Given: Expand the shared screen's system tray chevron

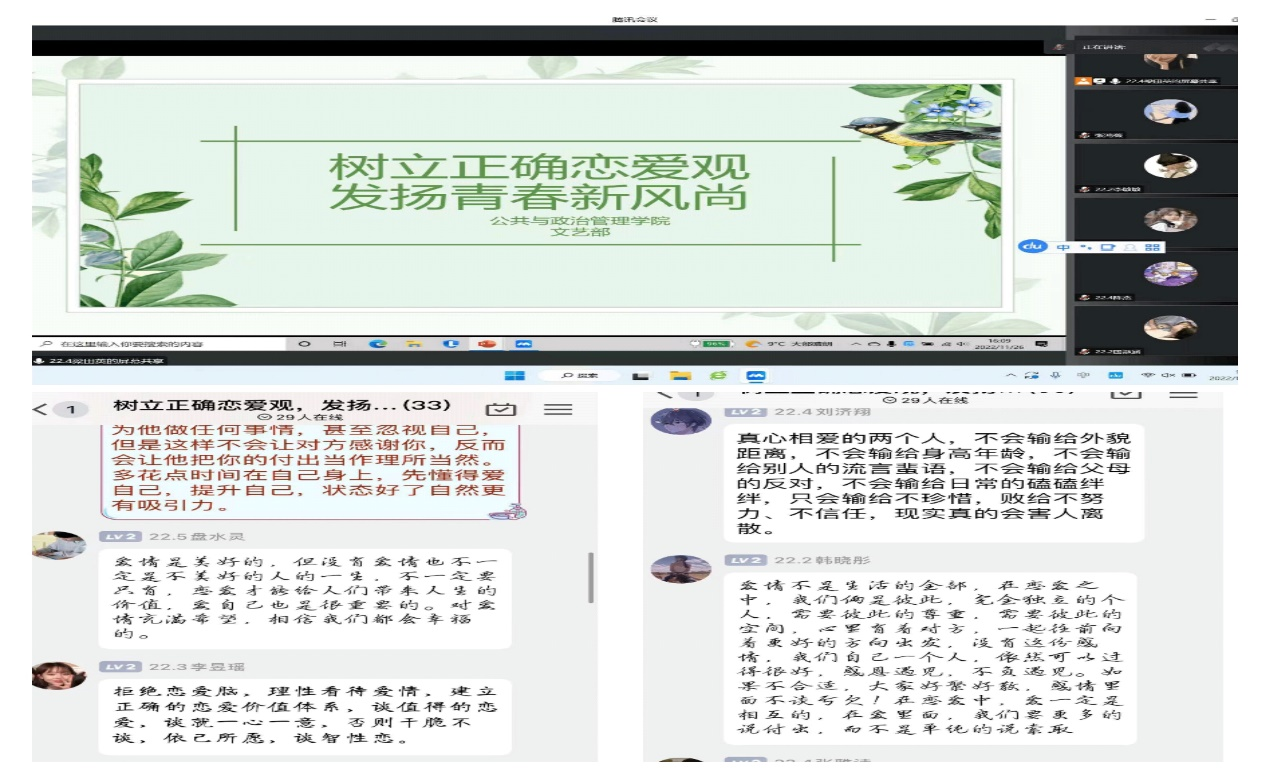Looking at the screenshot, I should tap(855, 344).
